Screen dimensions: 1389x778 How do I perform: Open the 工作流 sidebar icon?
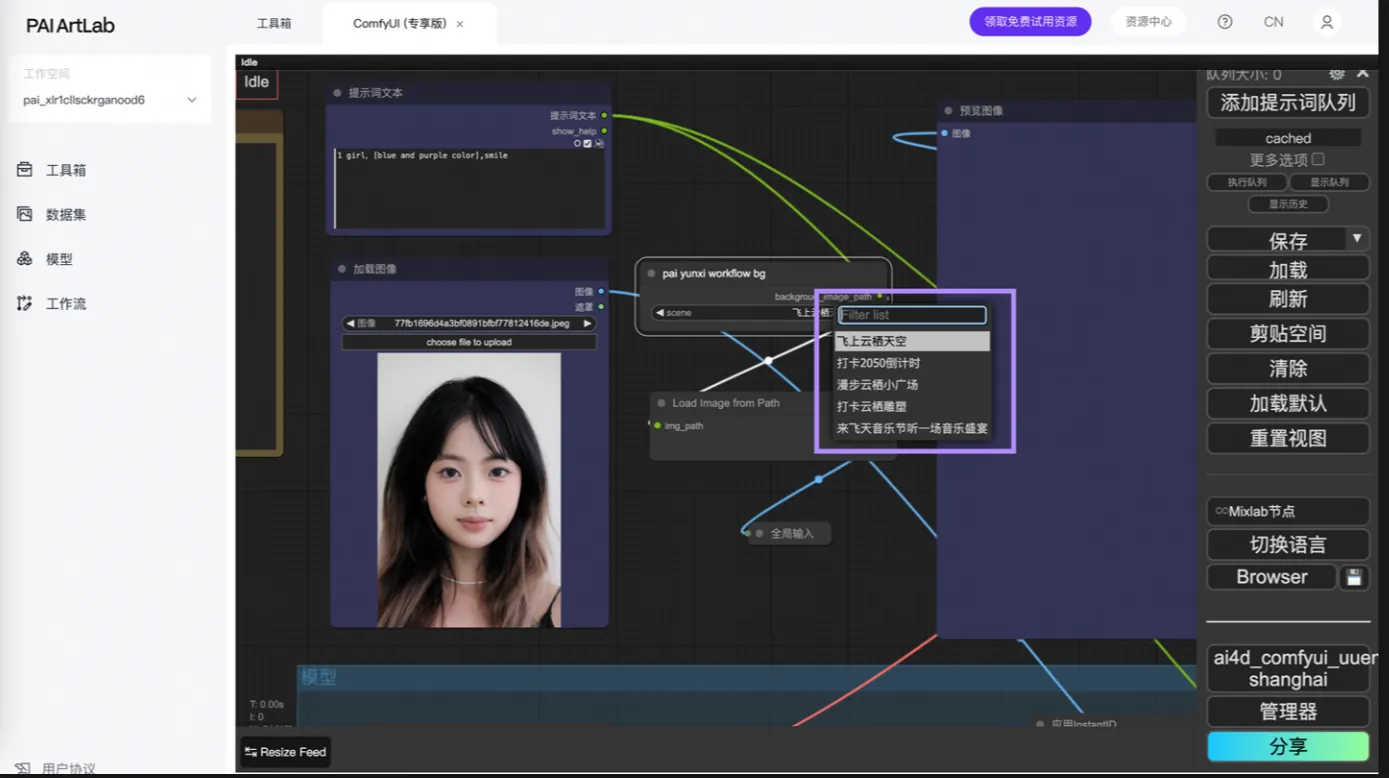tap(24, 303)
